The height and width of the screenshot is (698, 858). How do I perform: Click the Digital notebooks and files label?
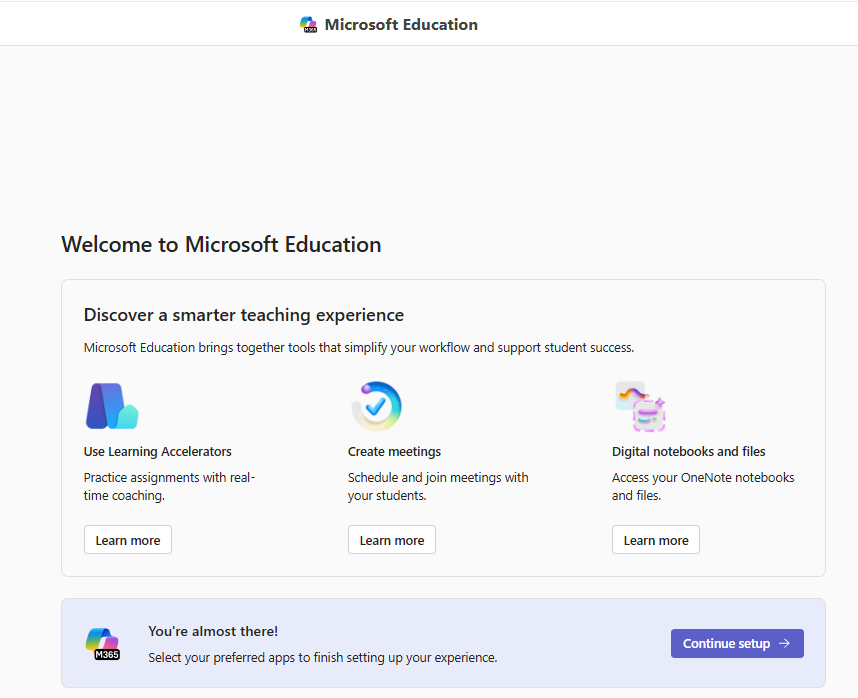click(688, 451)
